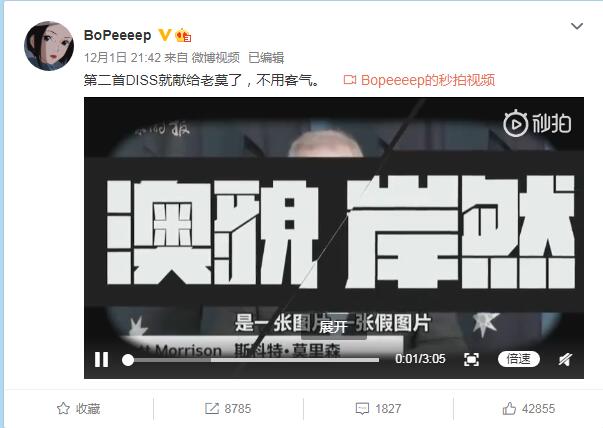
Task: Enter fullscreen mode in video player
Action: 471,360
